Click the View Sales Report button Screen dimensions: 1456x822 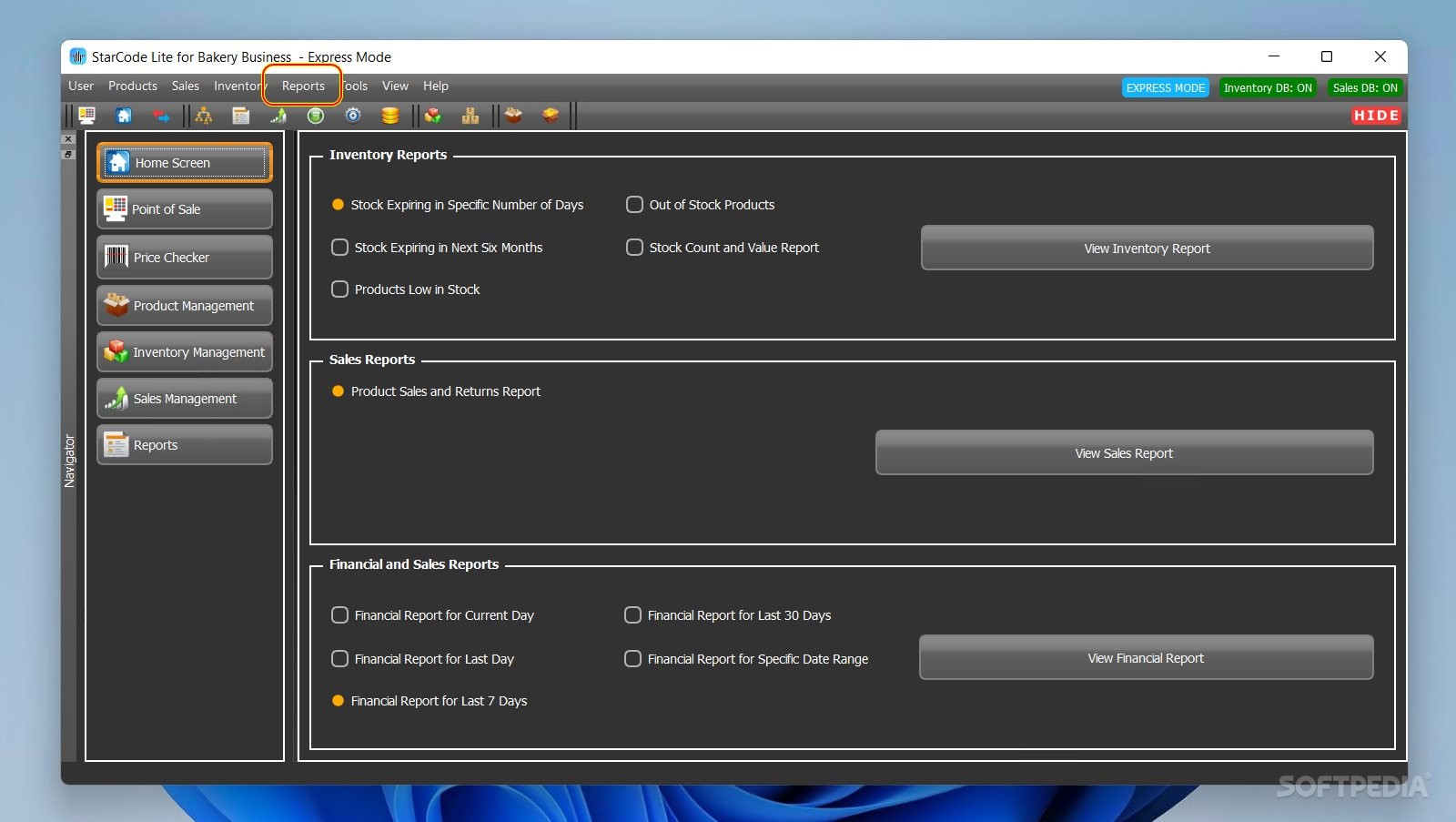[x=1124, y=452]
